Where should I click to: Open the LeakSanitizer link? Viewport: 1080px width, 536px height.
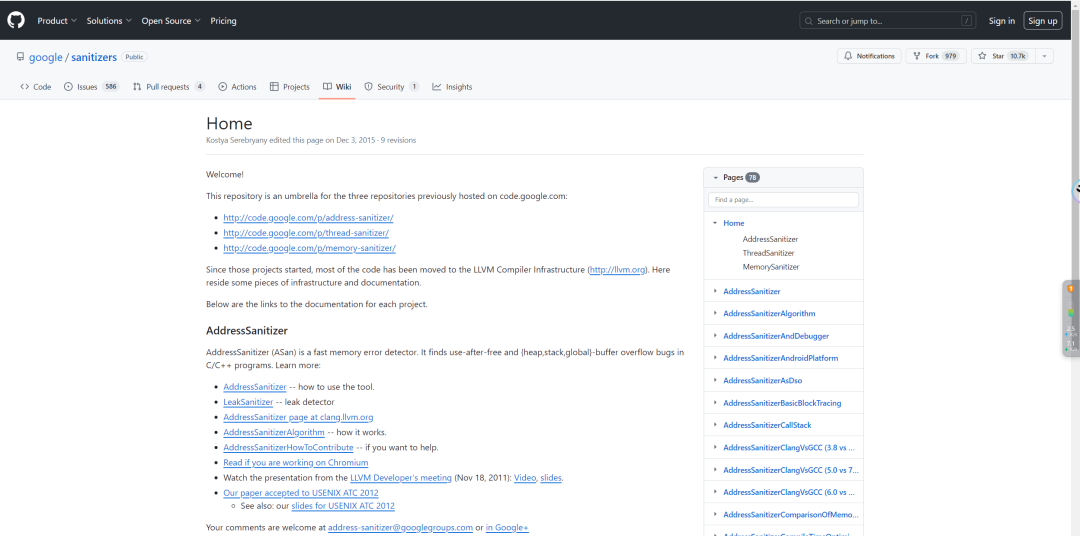click(x=248, y=402)
